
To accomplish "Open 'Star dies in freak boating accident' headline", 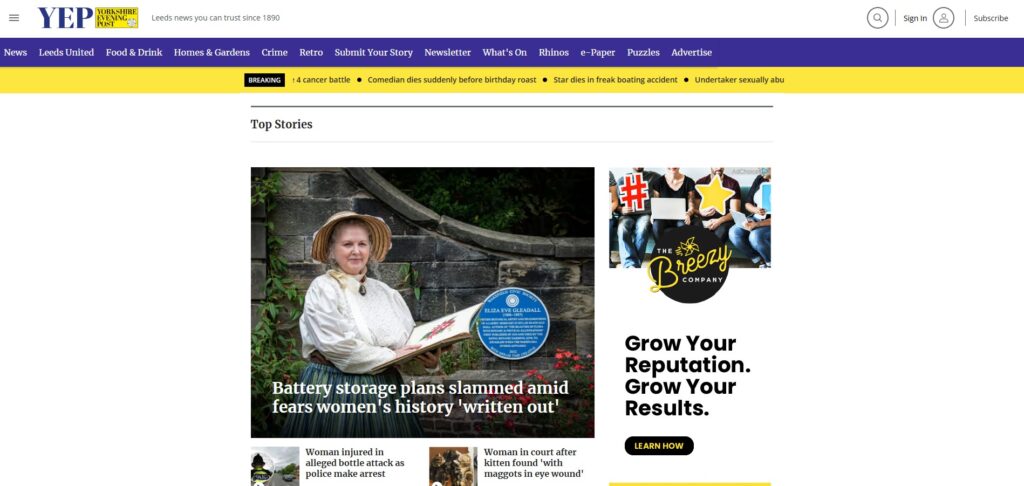I will click(x=615, y=80).
